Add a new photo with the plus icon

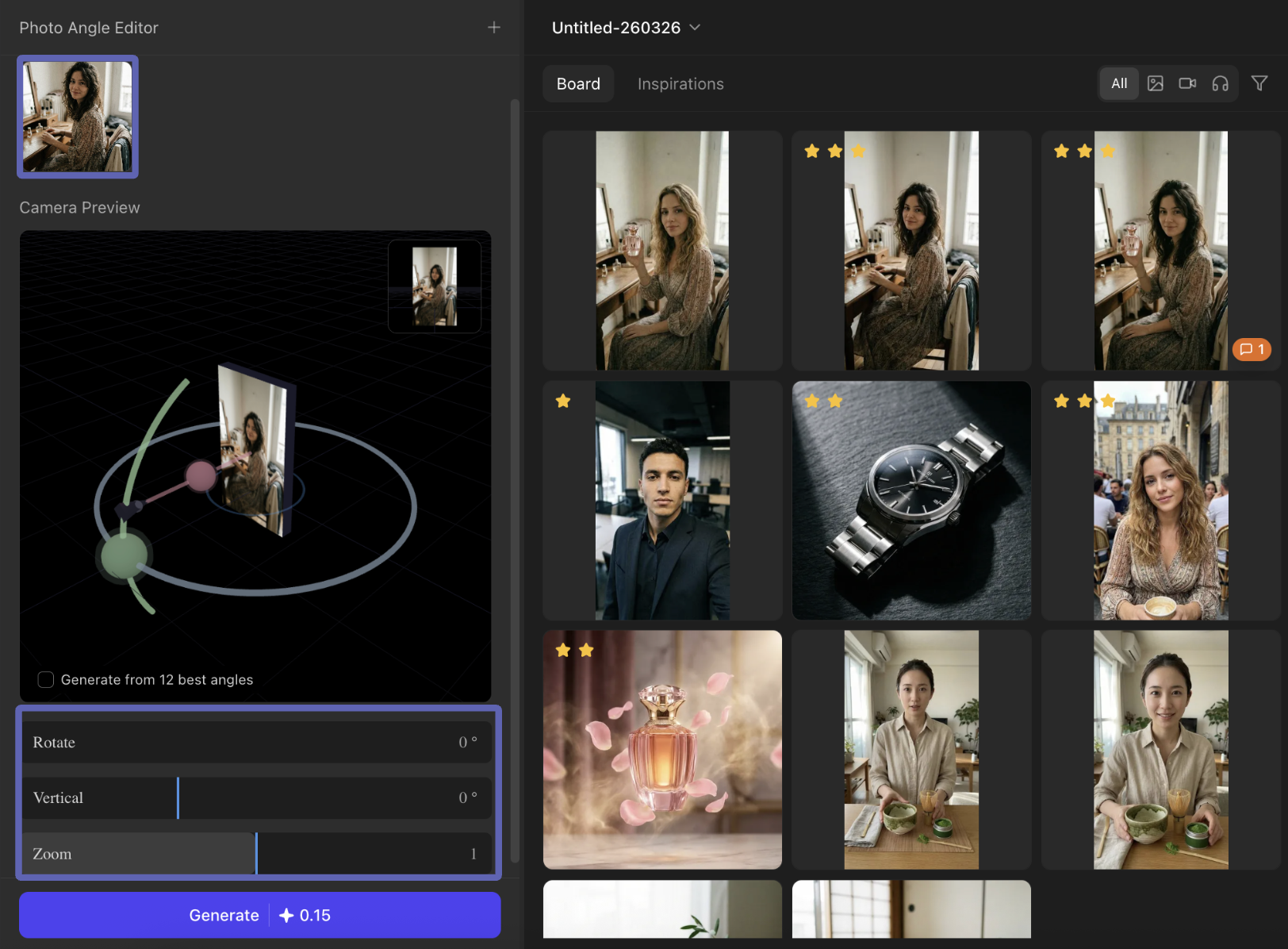tap(493, 27)
